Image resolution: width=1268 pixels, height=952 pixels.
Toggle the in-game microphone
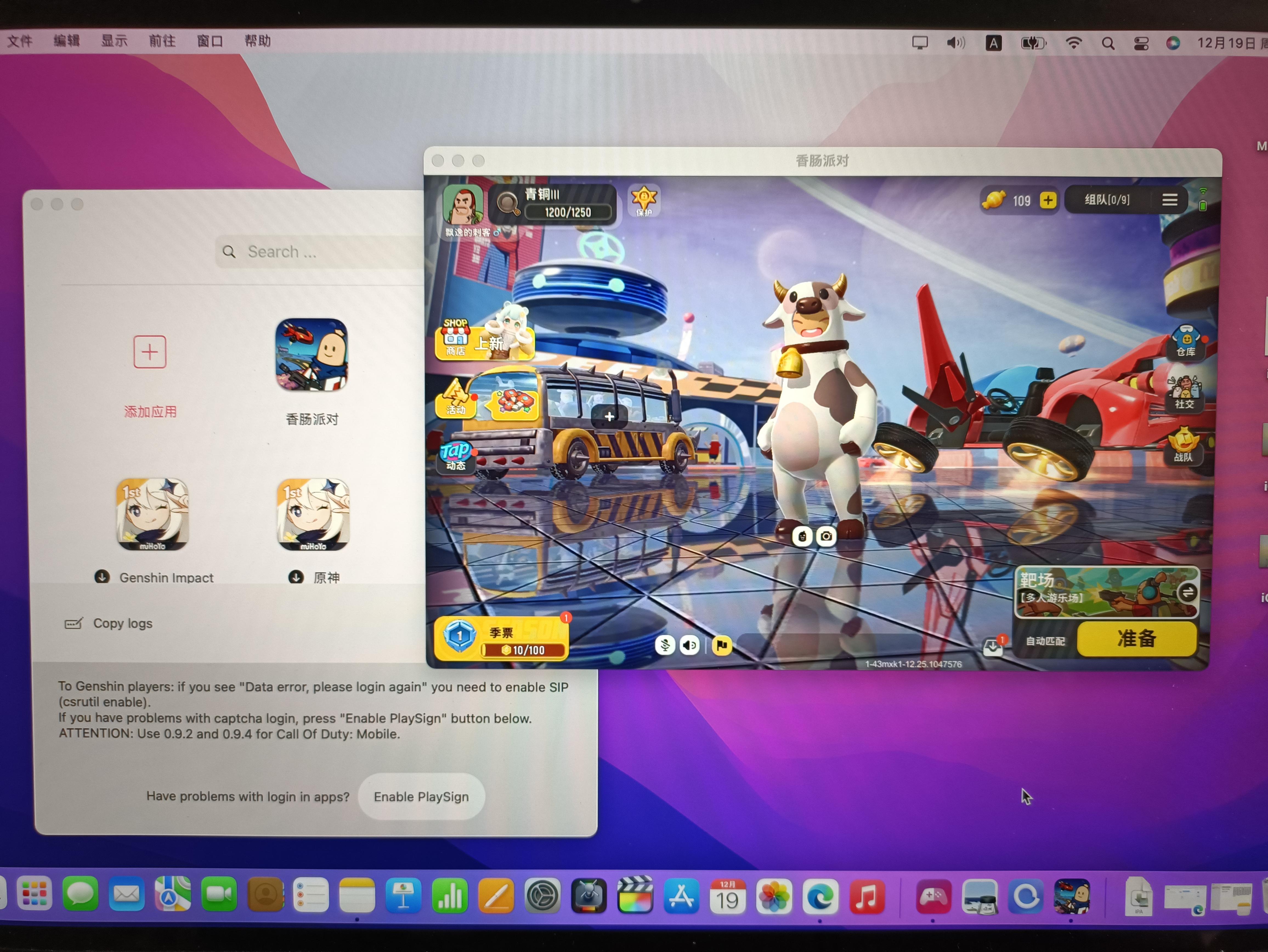(665, 645)
